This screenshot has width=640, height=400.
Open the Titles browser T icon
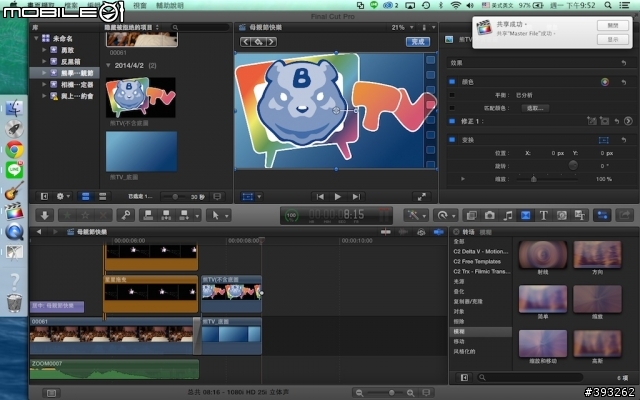click(543, 215)
